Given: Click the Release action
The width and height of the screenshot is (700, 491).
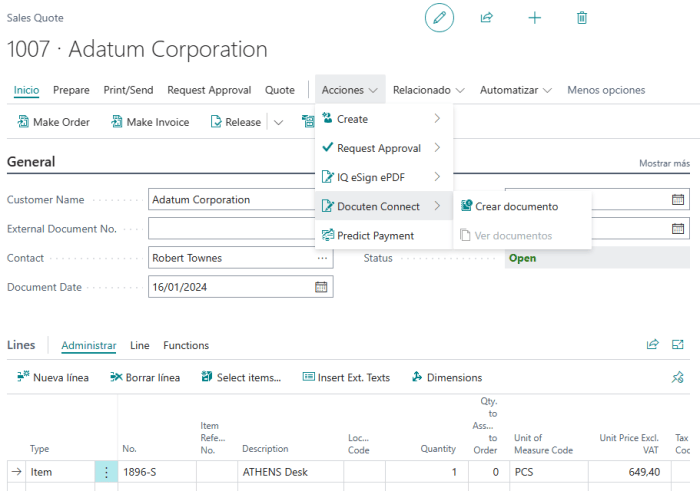Looking at the screenshot, I should tap(236, 122).
